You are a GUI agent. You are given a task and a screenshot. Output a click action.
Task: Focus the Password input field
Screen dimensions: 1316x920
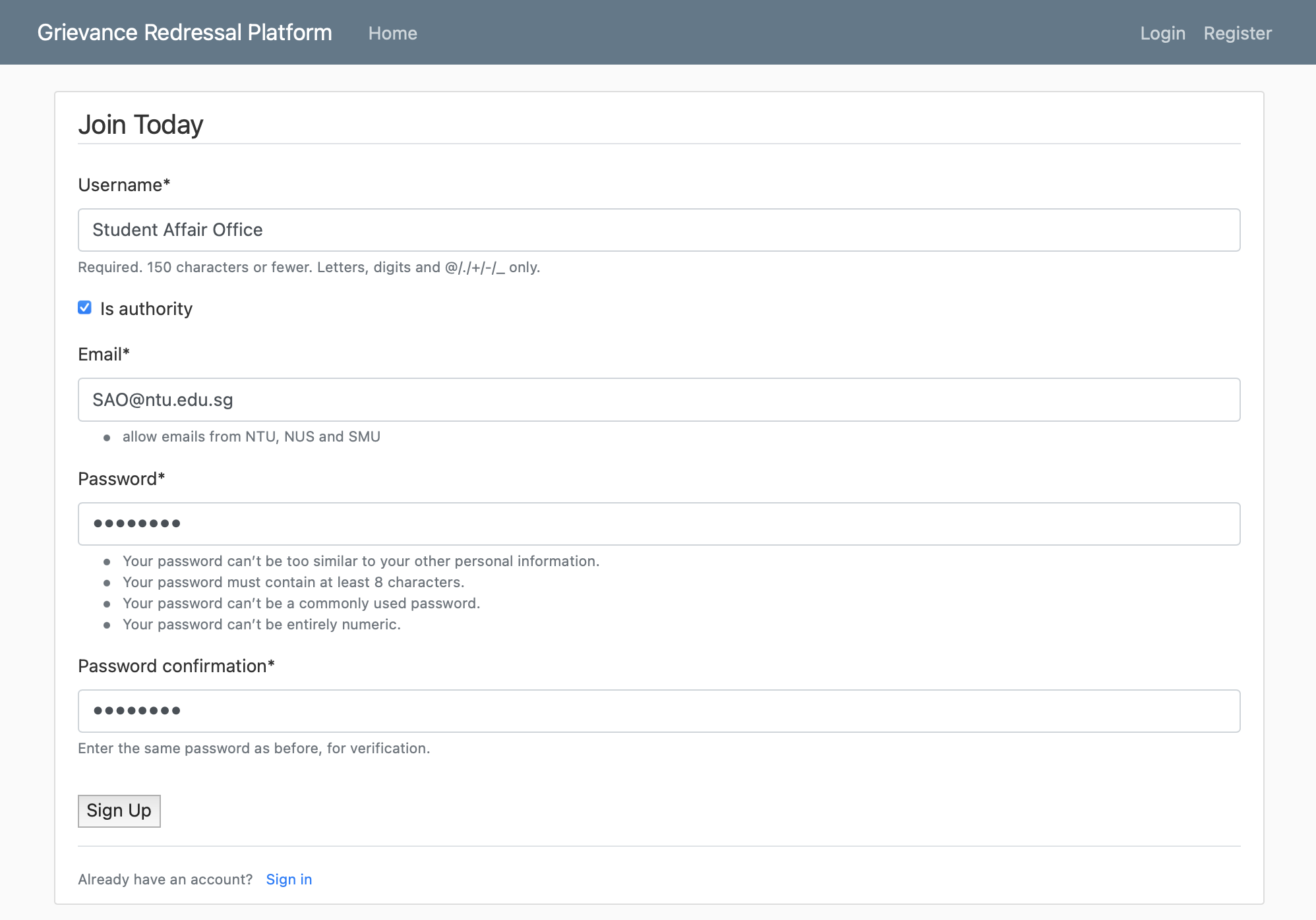pyautogui.click(x=659, y=524)
